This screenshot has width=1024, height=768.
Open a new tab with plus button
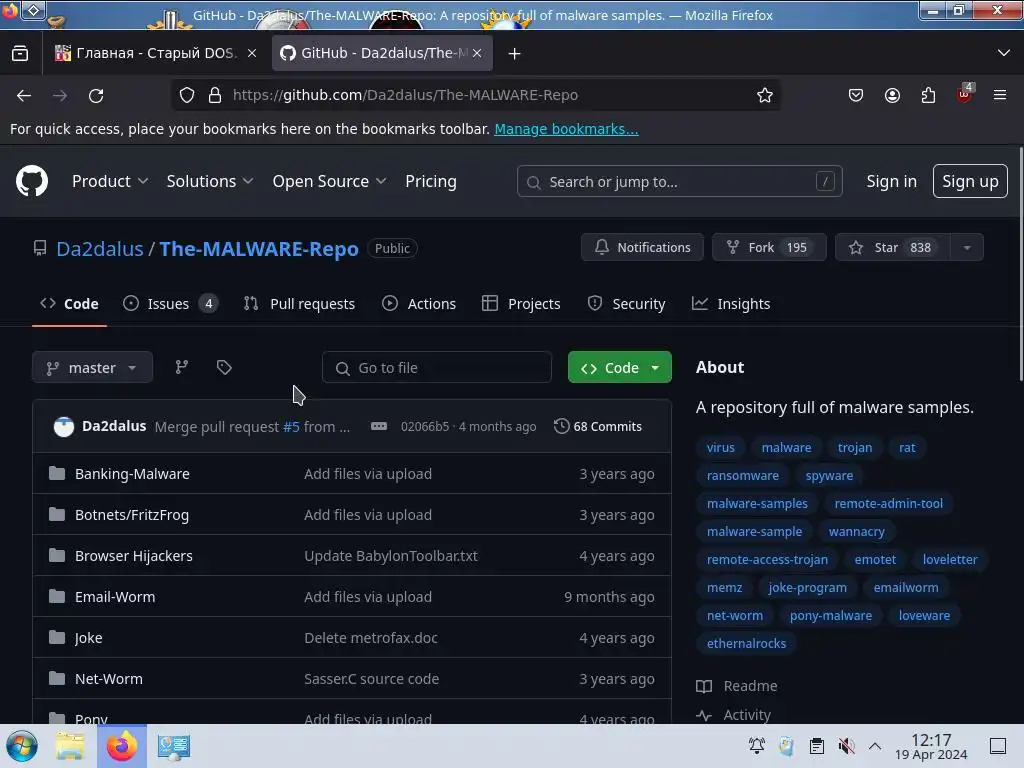tap(515, 54)
